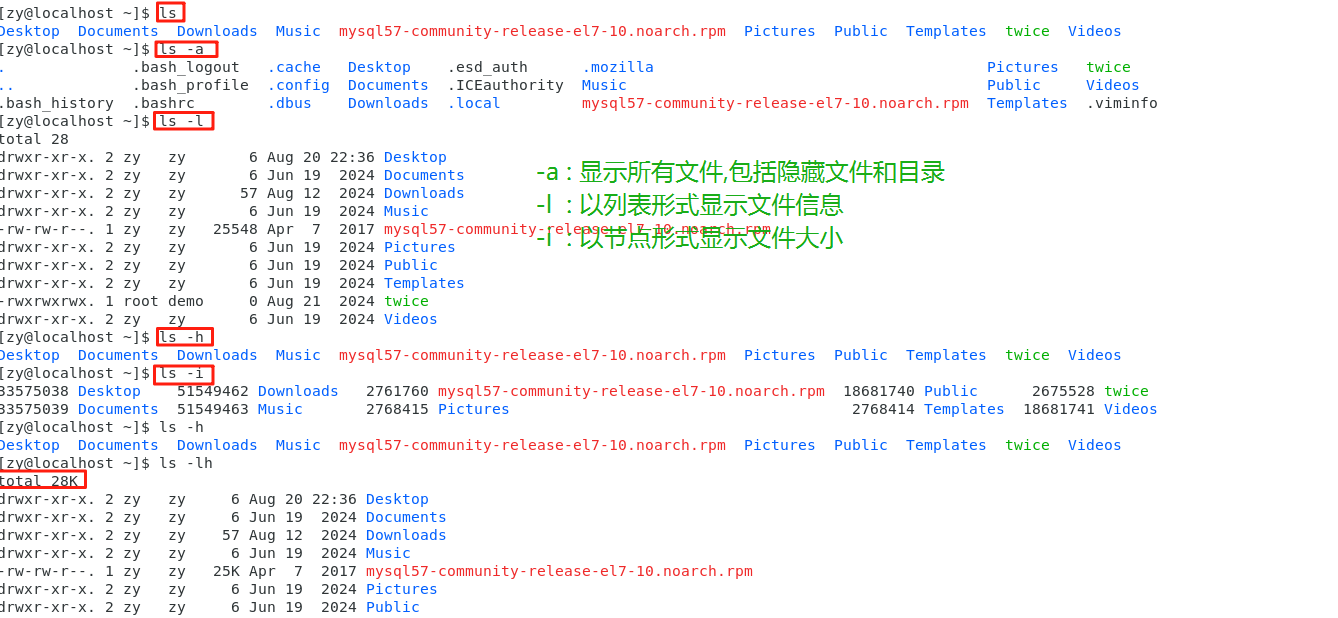
Task: Select inode number 51549462
Action: pyautogui.click(x=213, y=391)
